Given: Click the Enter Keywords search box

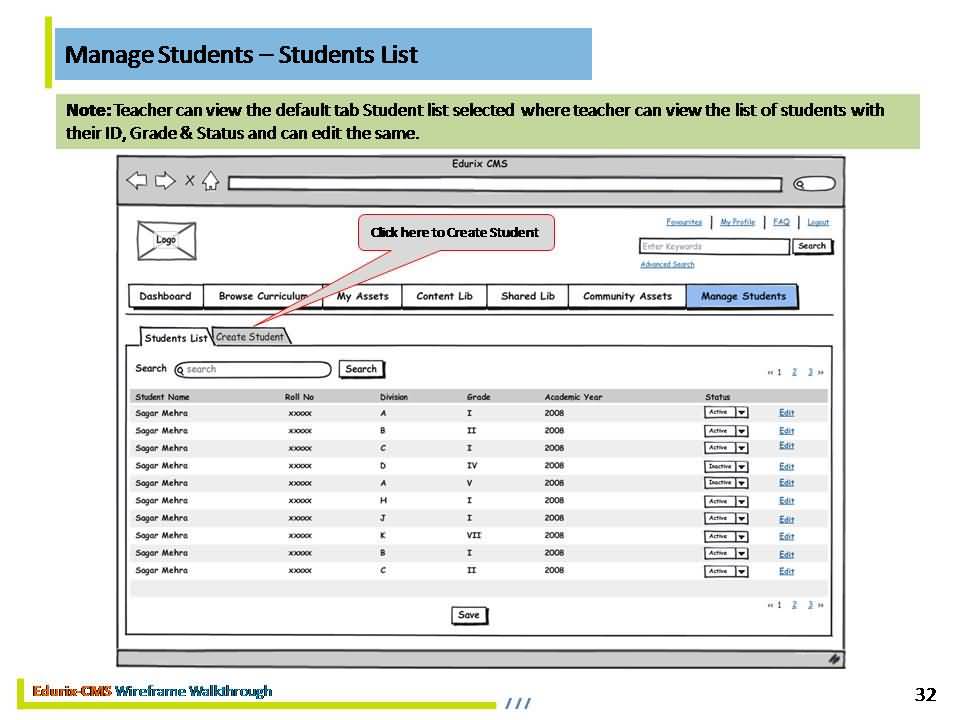Looking at the screenshot, I should [714, 247].
